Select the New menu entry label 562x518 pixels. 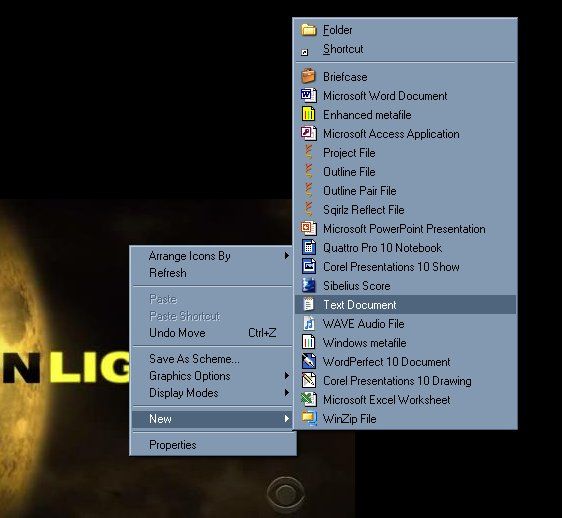click(x=160, y=419)
